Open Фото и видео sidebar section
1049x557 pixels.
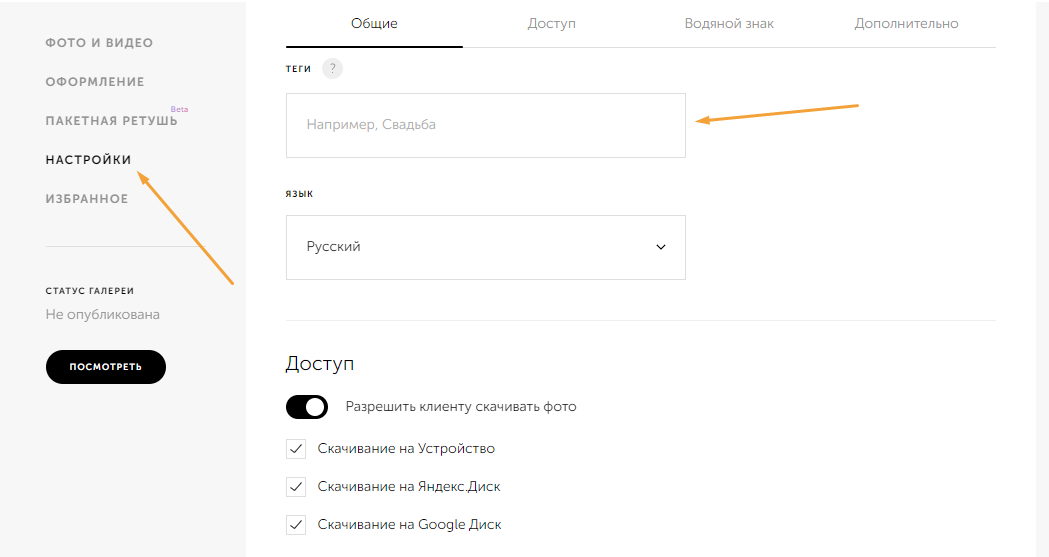click(99, 43)
